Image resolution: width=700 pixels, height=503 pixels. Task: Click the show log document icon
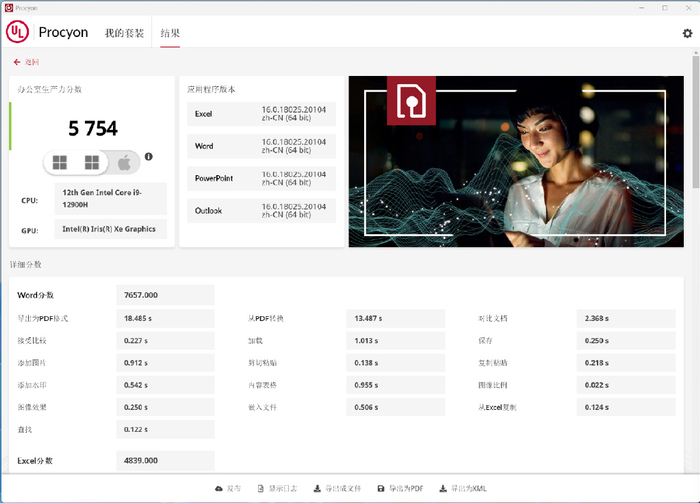(x=261, y=489)
